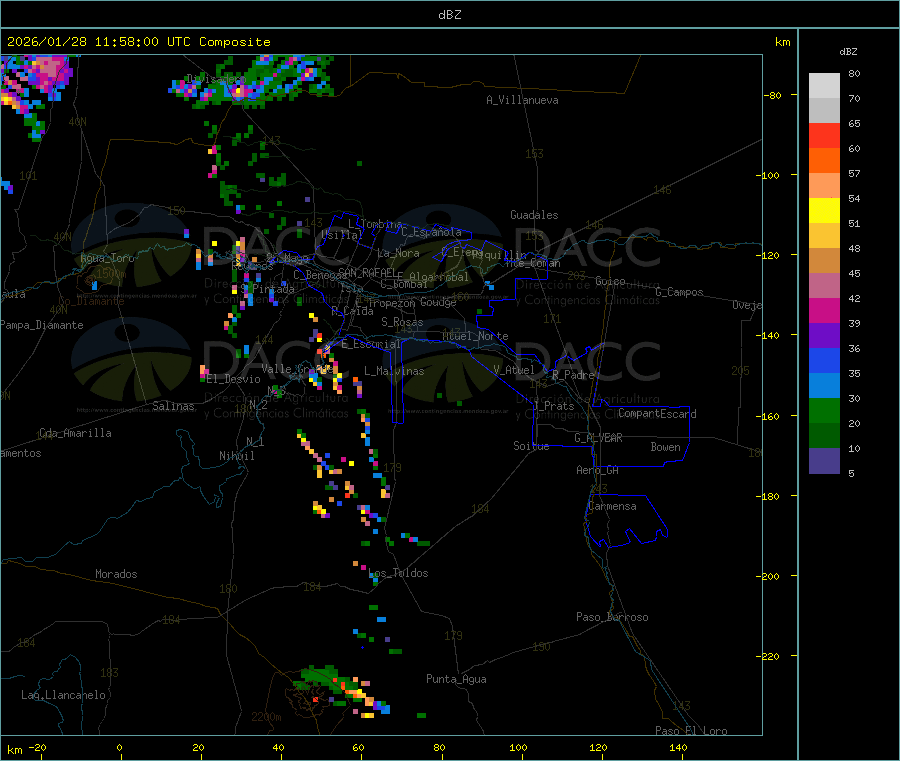Click the E_Escorial map label
The width and height of the screenshot is (900, 761).
click(x=370, y=344)
